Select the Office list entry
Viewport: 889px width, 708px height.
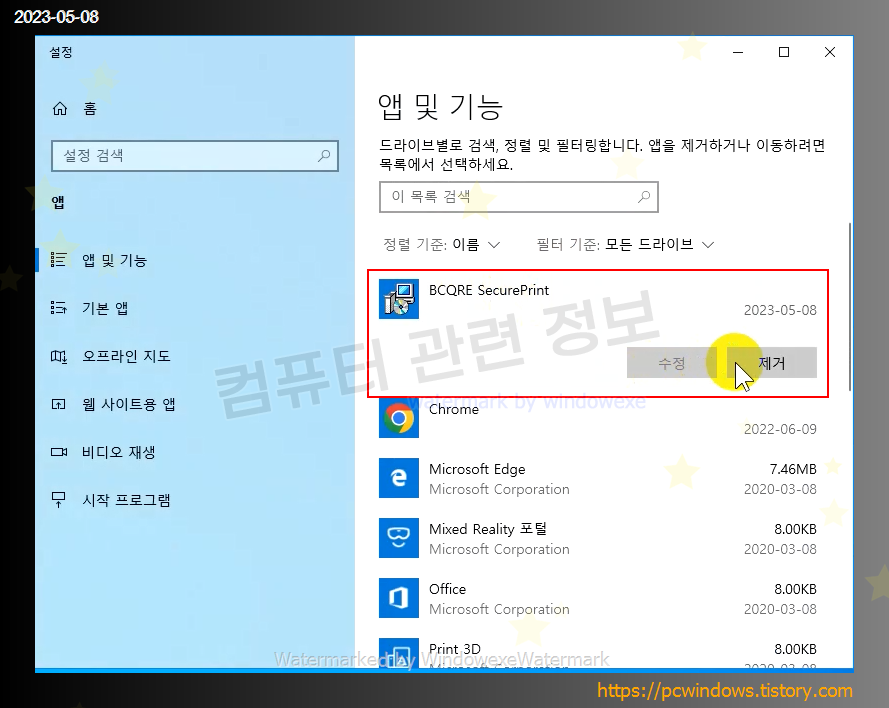point(447,589)
